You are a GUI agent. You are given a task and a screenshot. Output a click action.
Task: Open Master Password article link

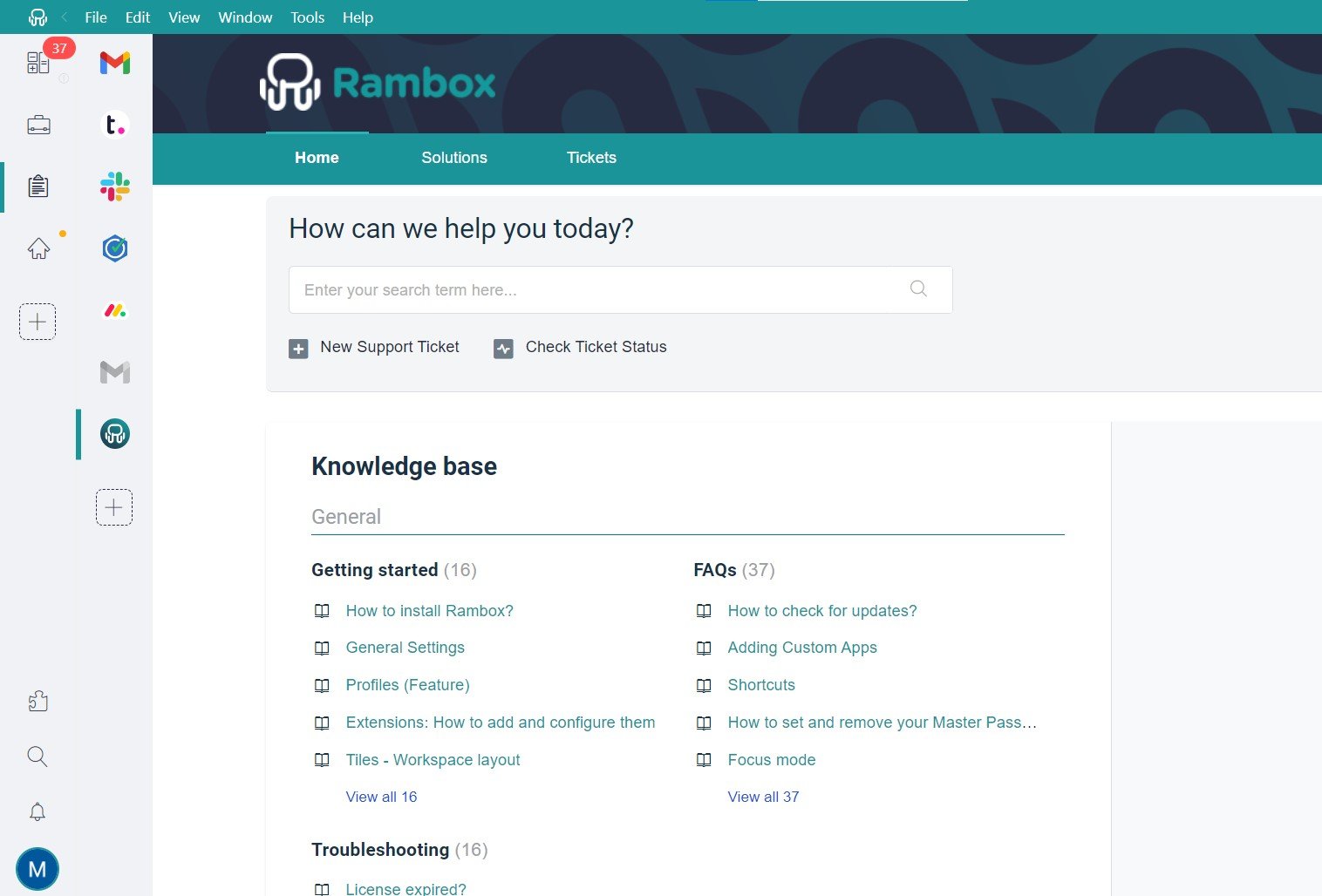click(x=882, y=723)
